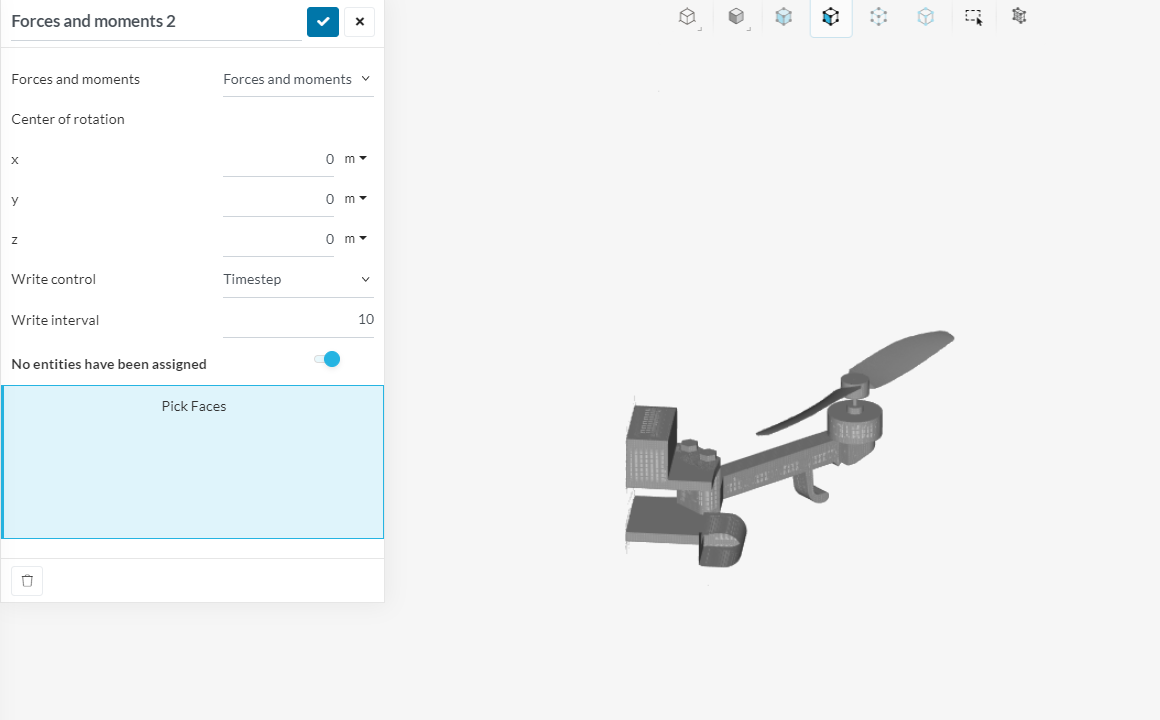
Task: Open unit dropdown for x coordinate
Action: point(356,158)
